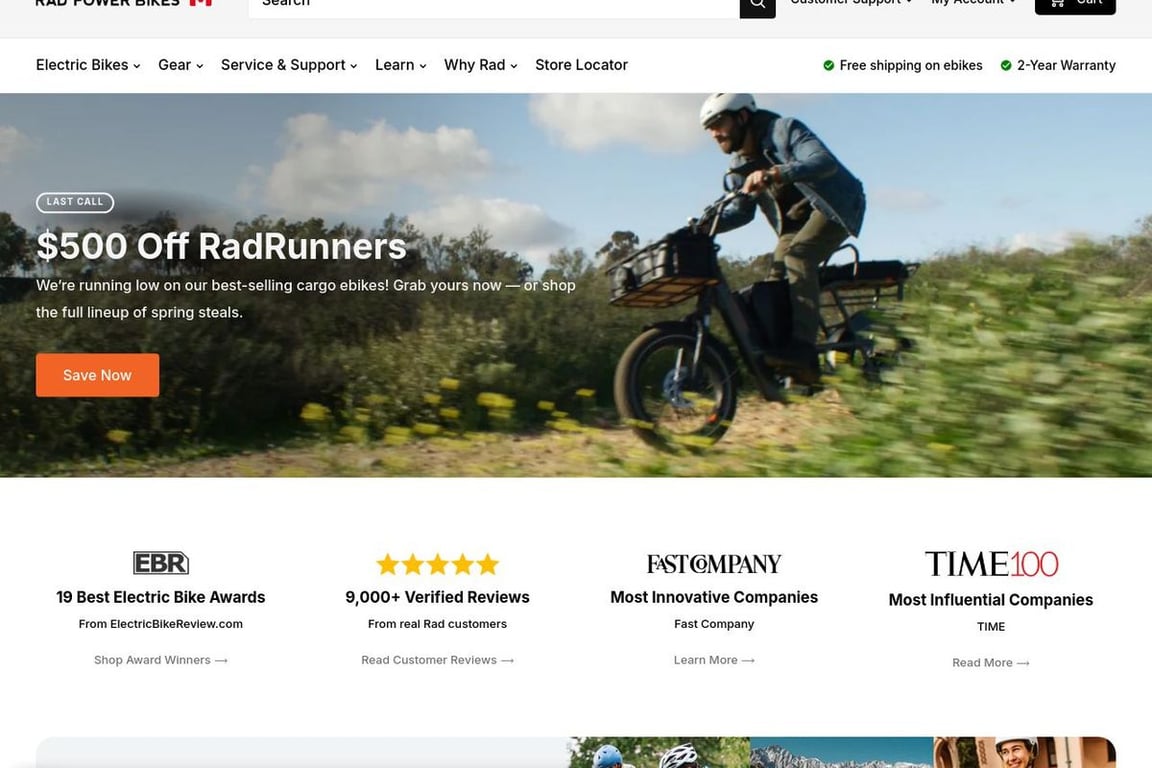This screenshot has height=768, width=1152.
Task: Open the Cart button
Action: click(x=1075, y=5)
